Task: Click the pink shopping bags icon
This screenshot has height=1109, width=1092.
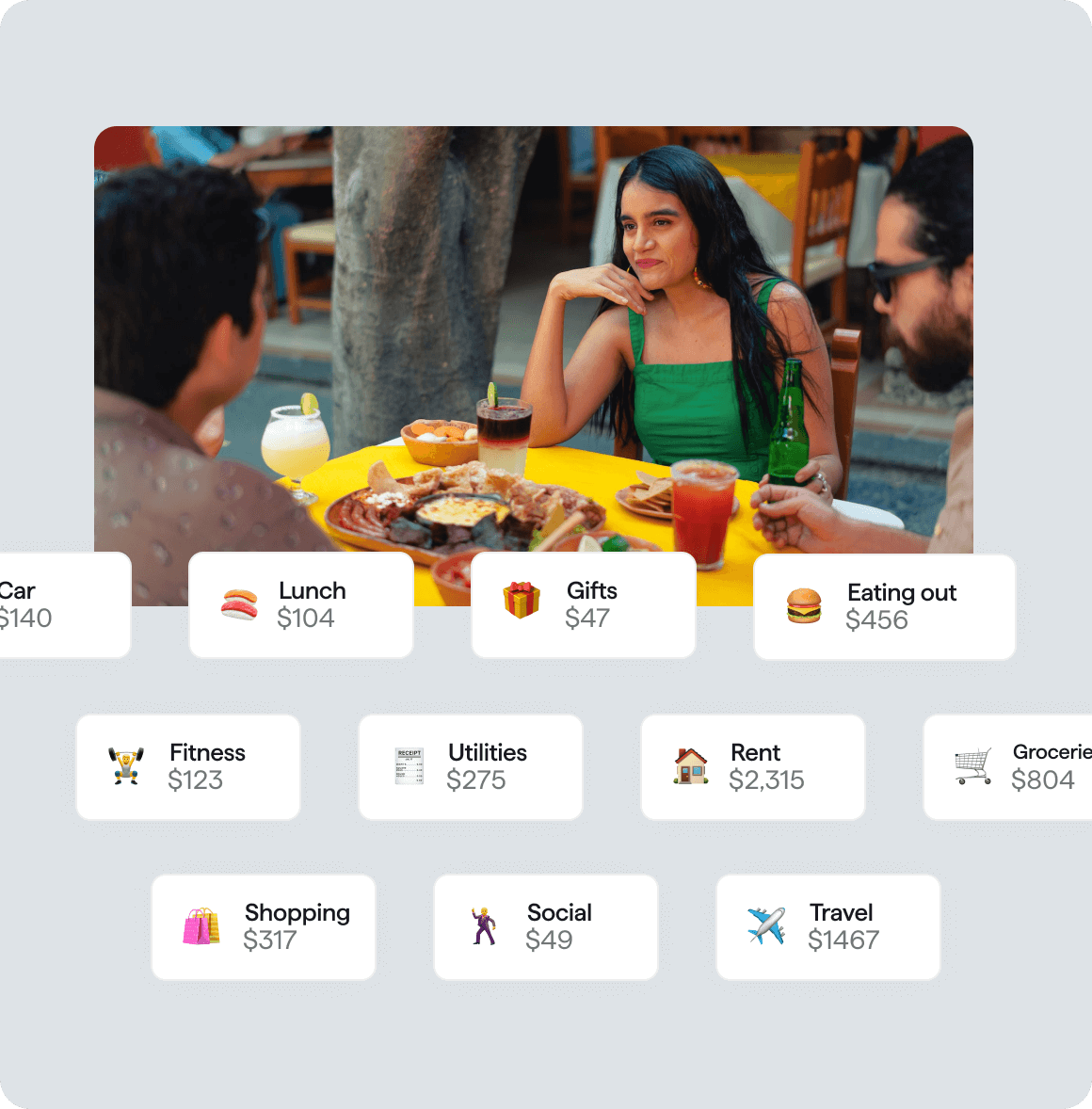Action: coord(201,925)
